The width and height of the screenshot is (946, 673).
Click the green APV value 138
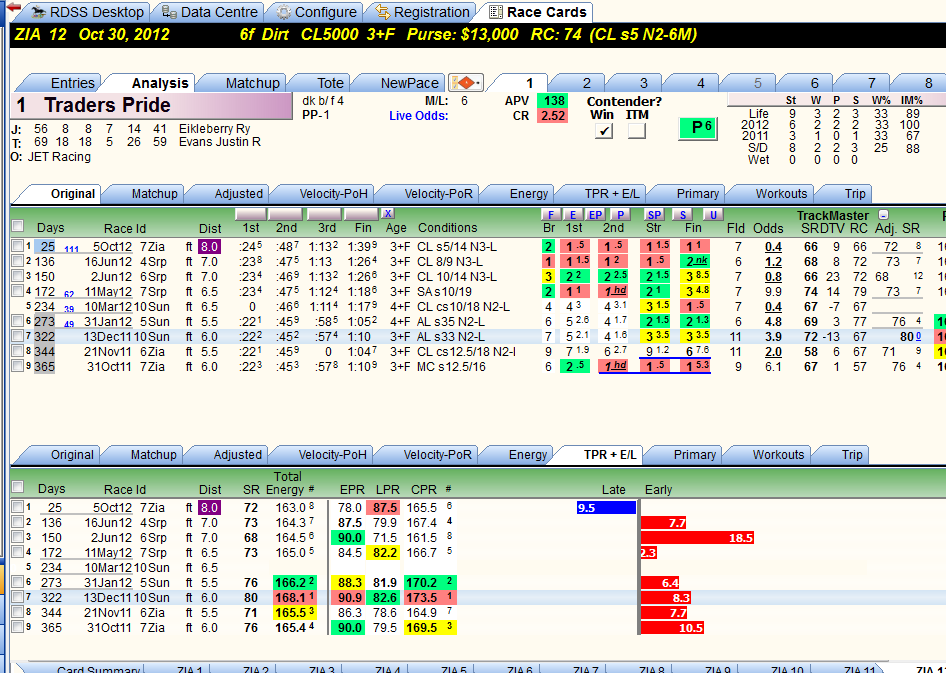pos(552,101)
